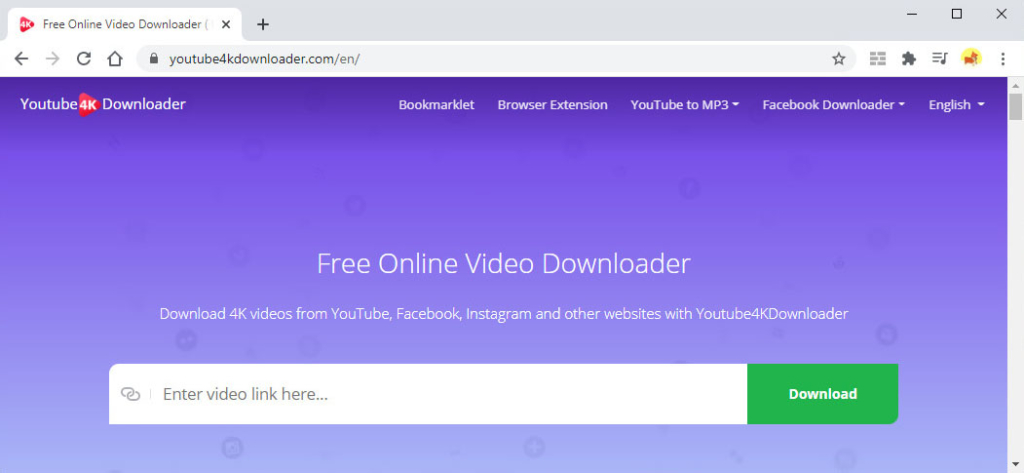The width and height of the screenshot is (1024, 473).
Task: Bookmark this page with the star icon
Action: [x=839, y=59]
